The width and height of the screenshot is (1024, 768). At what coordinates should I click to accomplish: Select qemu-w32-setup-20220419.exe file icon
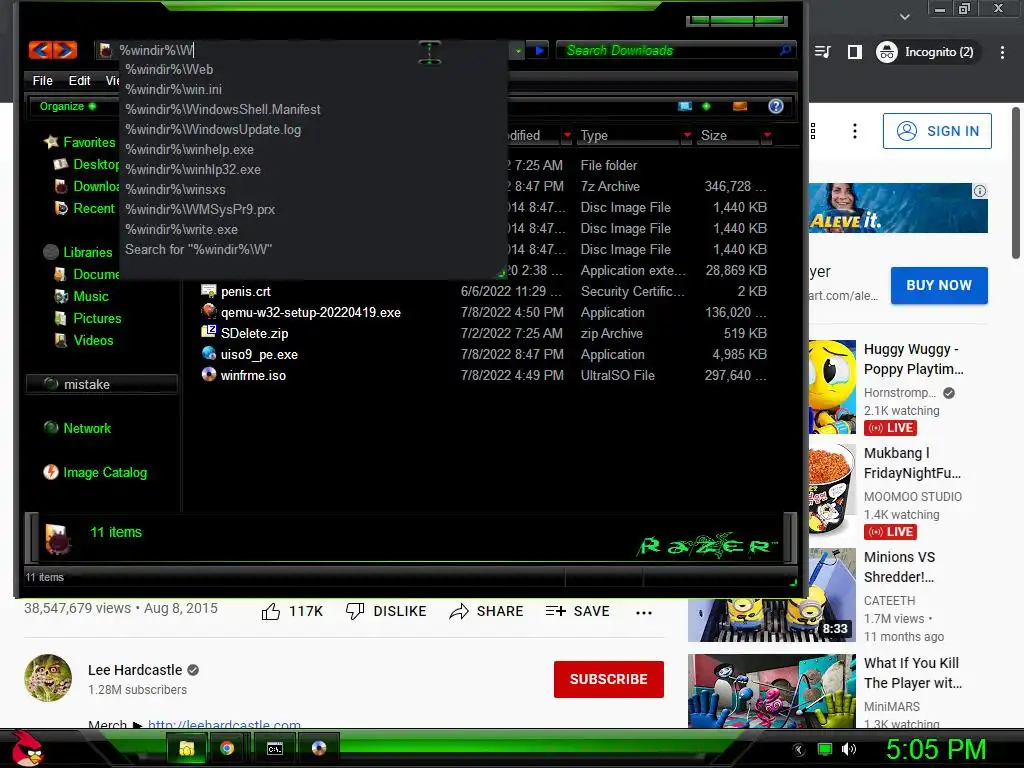coord(208,312)
